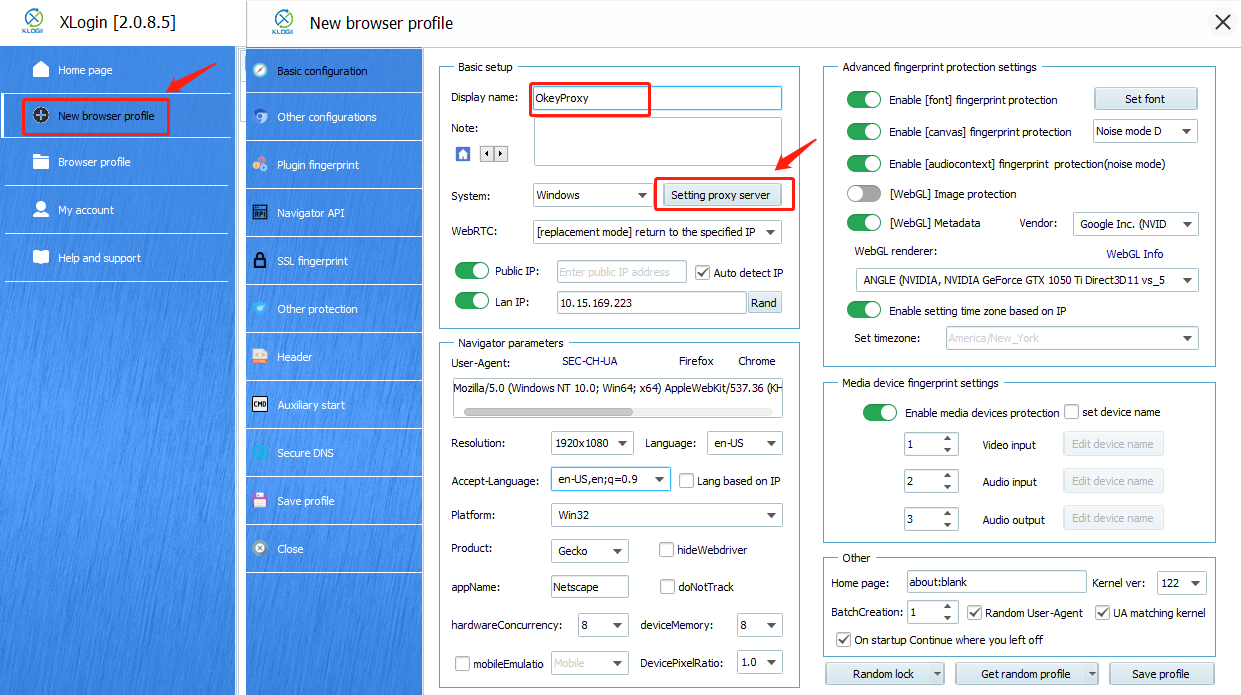Open My account person icon
This screenshot has height=695, width=1241.
(x=41, y=210)
